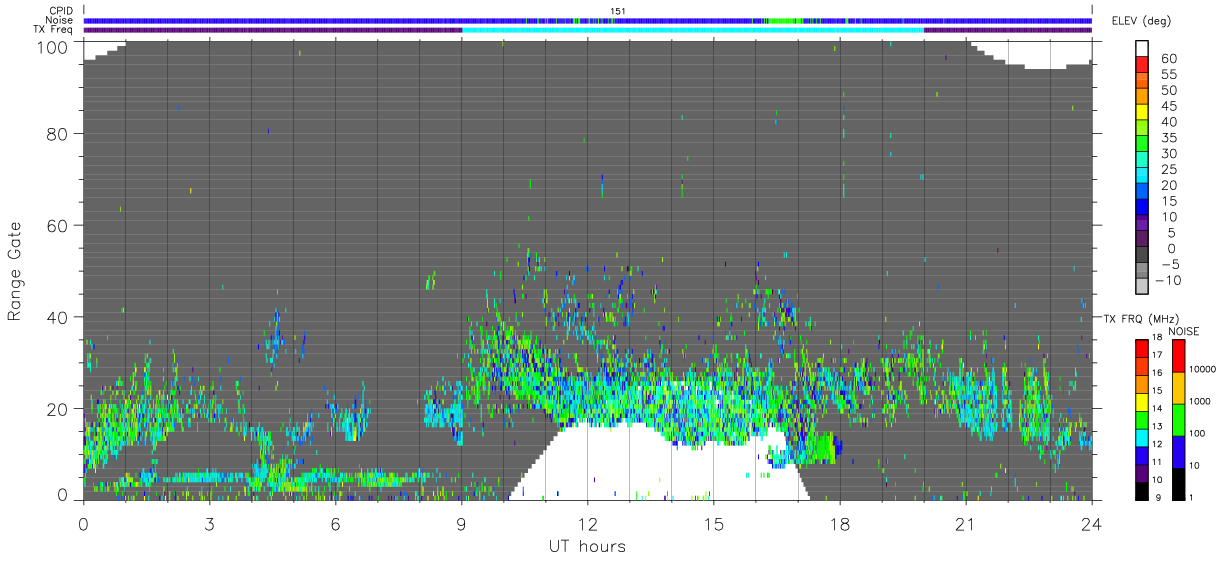The width and height of the screenshot is (1228, 567).
Task: Click the cyan section of the TX Freq strip
Action: 693,30
